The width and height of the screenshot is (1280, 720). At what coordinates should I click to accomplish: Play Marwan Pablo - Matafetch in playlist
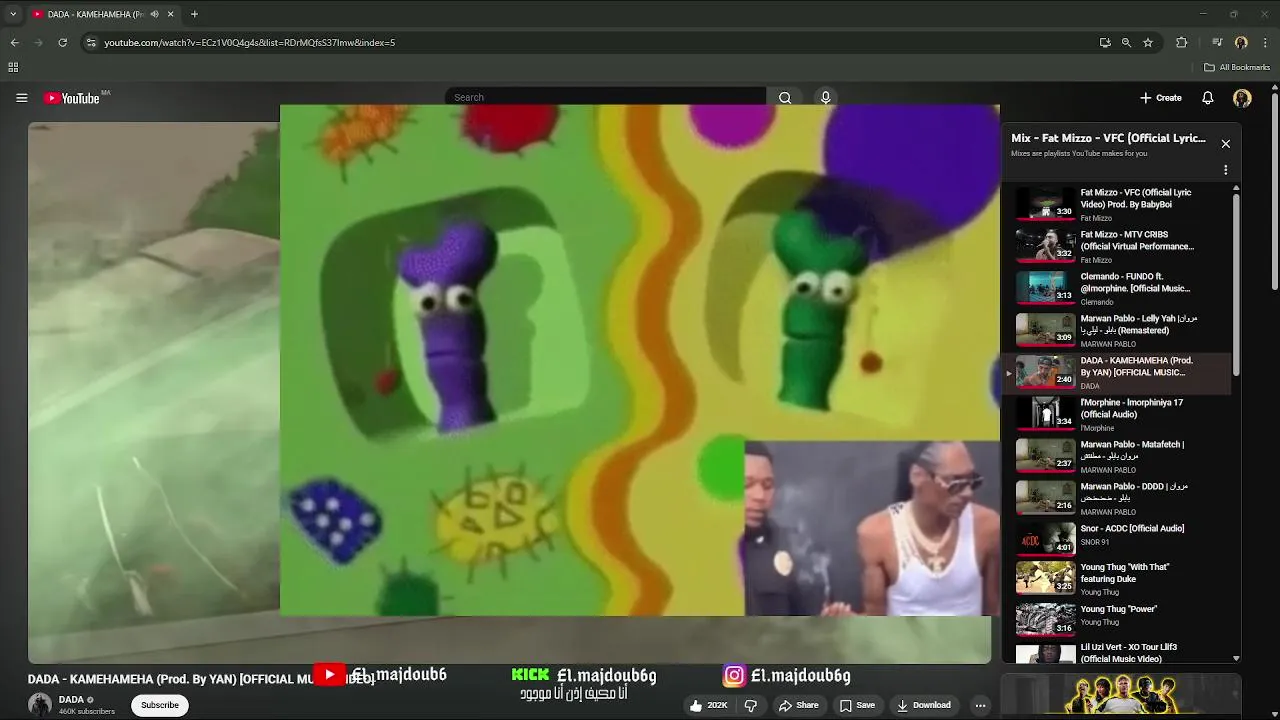tap(1118, 455)
